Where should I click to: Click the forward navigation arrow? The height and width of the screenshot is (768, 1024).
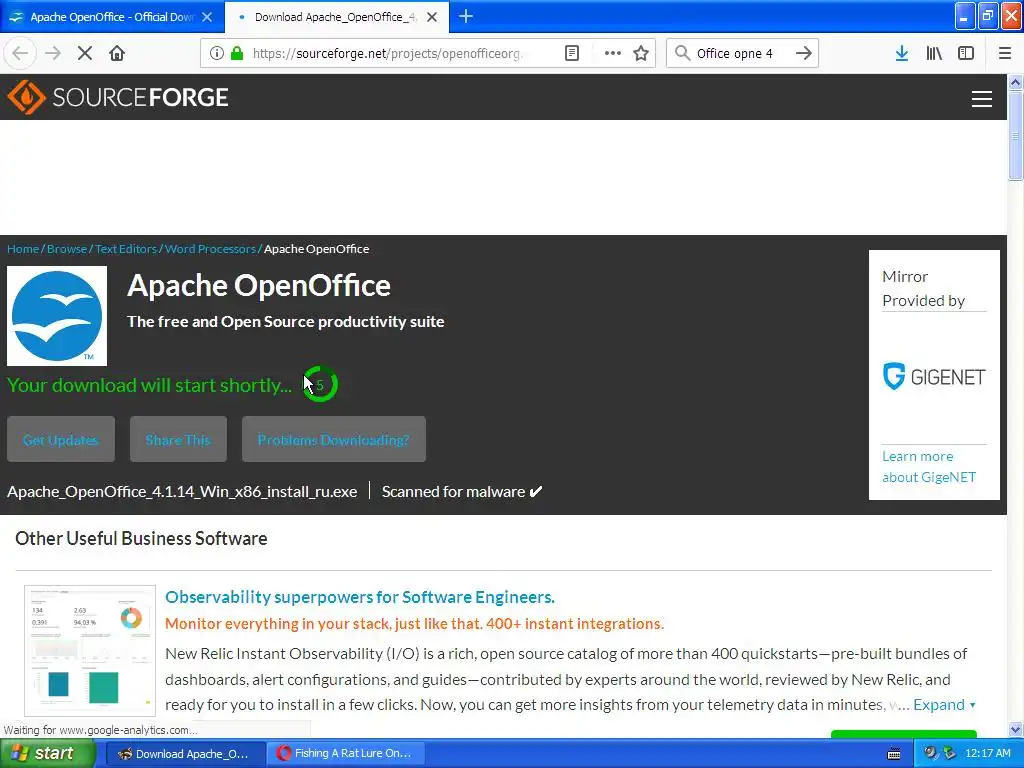[53, 53]
